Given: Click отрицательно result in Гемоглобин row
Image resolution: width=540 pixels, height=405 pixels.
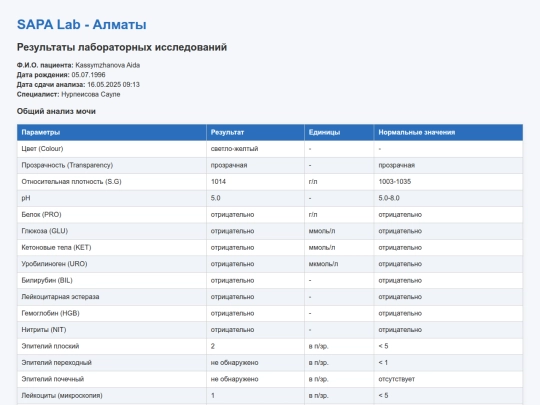Looking at the screenshot, I should pos(232,313).
